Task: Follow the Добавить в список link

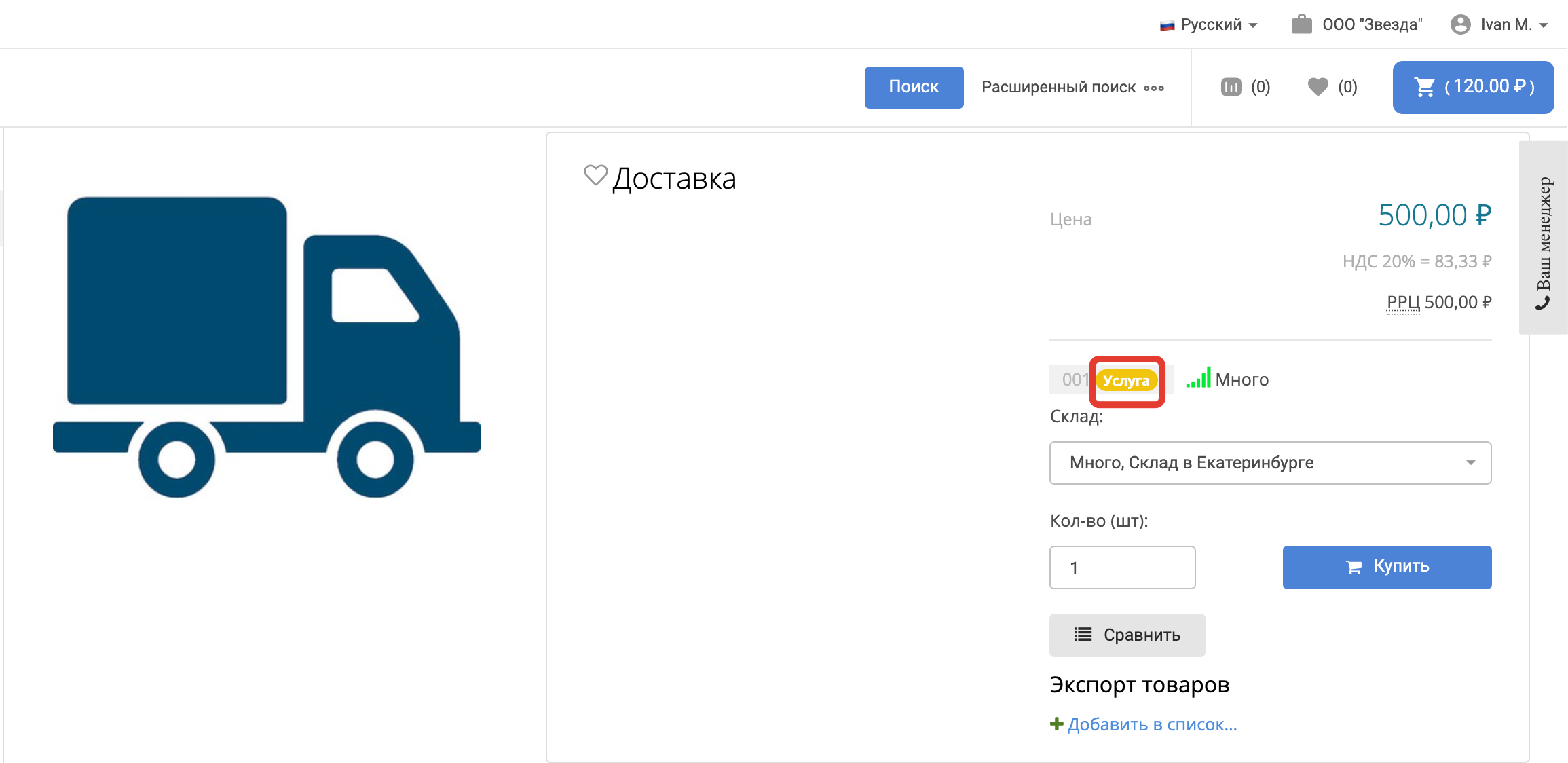Action: [1152, 725]
